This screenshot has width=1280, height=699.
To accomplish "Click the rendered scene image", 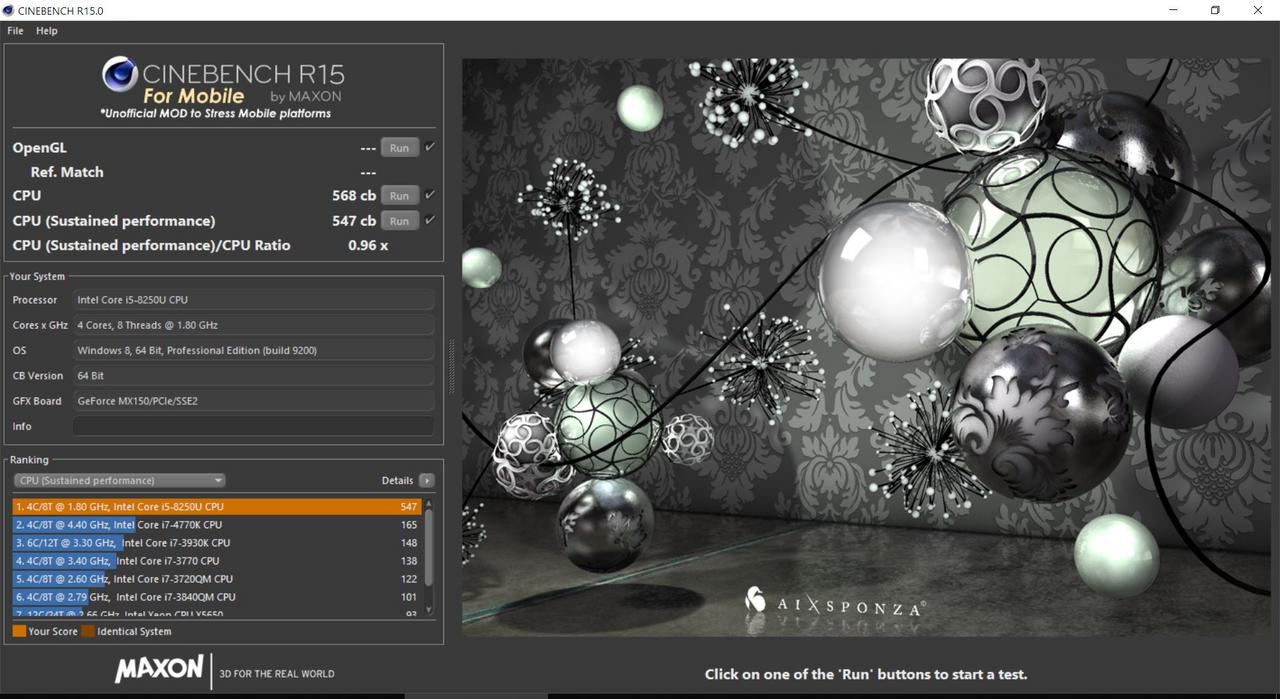I will (867, 347).
